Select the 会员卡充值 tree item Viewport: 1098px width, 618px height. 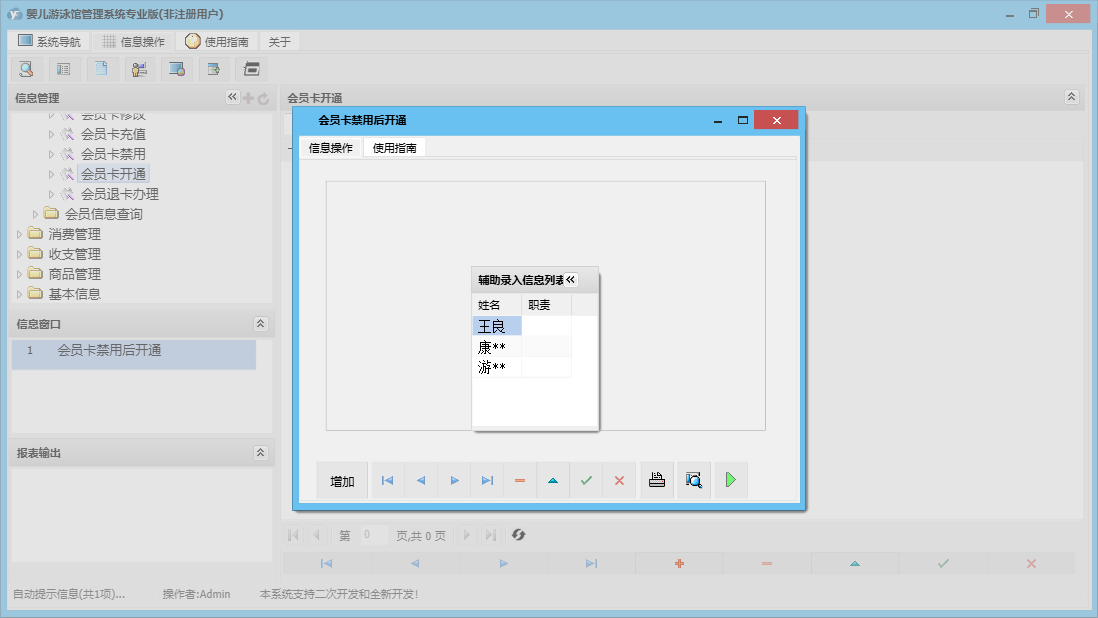coord(113,134)
